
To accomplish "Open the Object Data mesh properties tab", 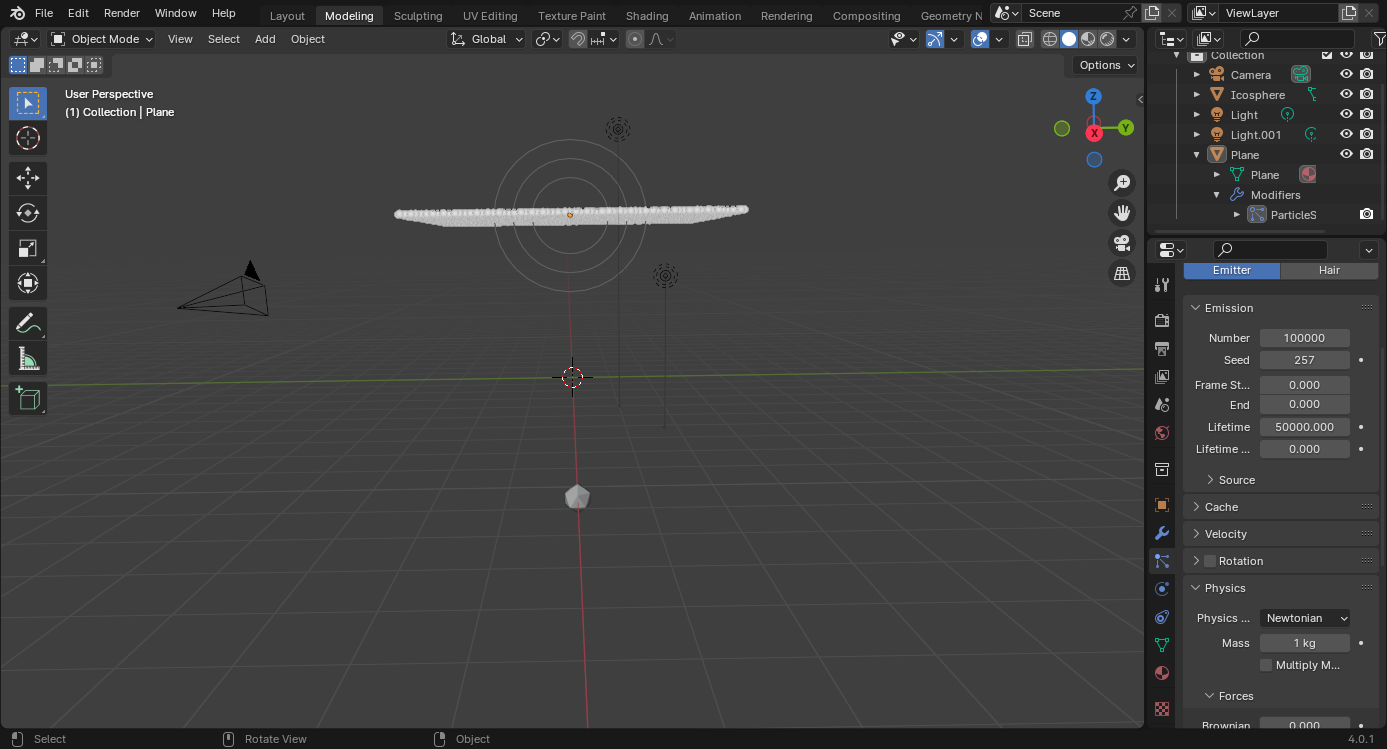I will (1162, 645).
